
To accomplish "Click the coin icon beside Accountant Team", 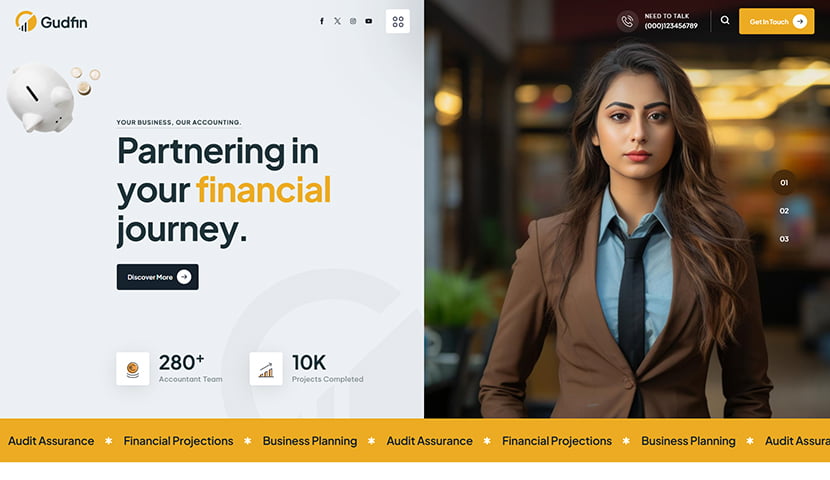I will point(133,368).
